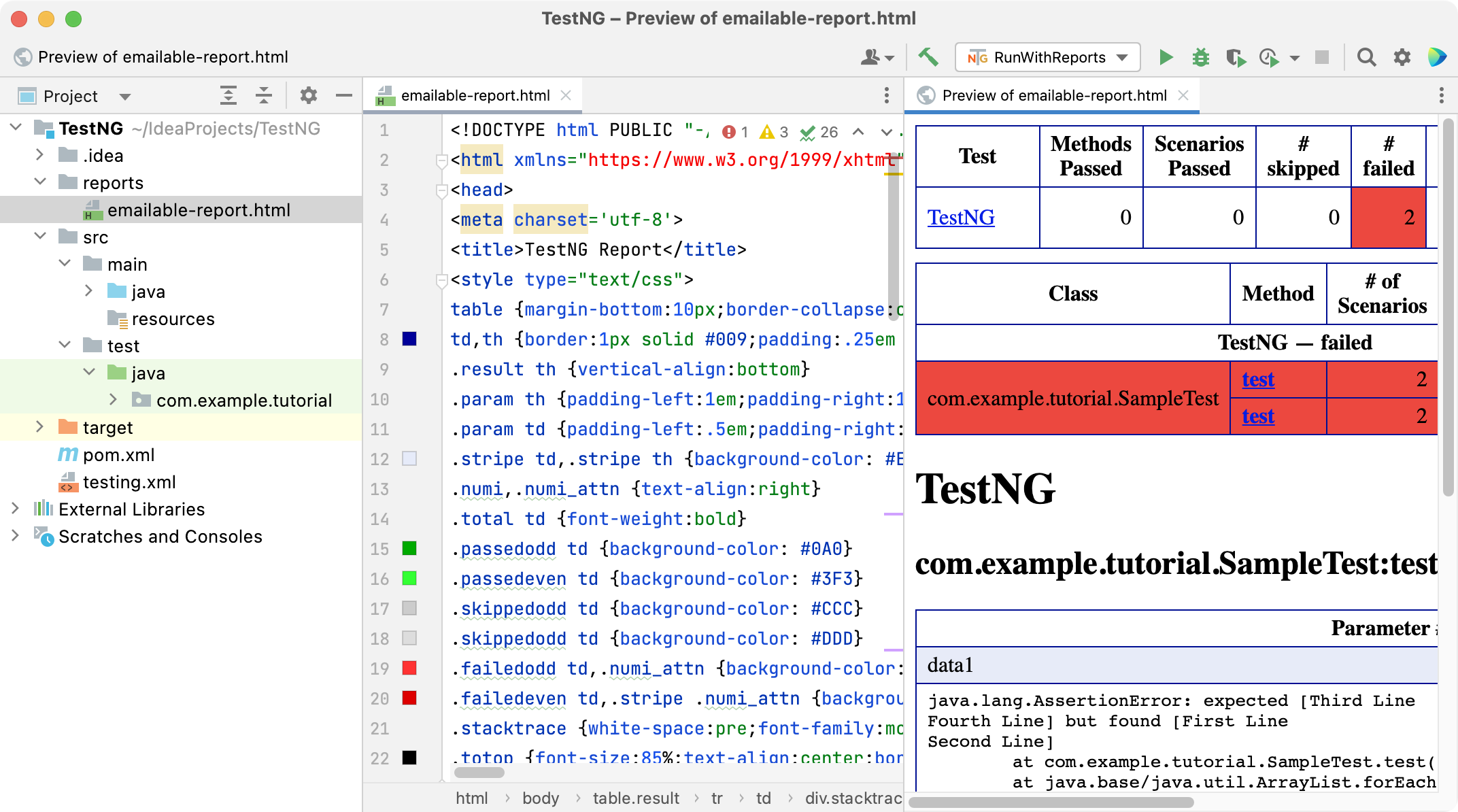Click the TestNG link in report
Image resolution: width=1458 pixels, height=812 pixels.
960,217
